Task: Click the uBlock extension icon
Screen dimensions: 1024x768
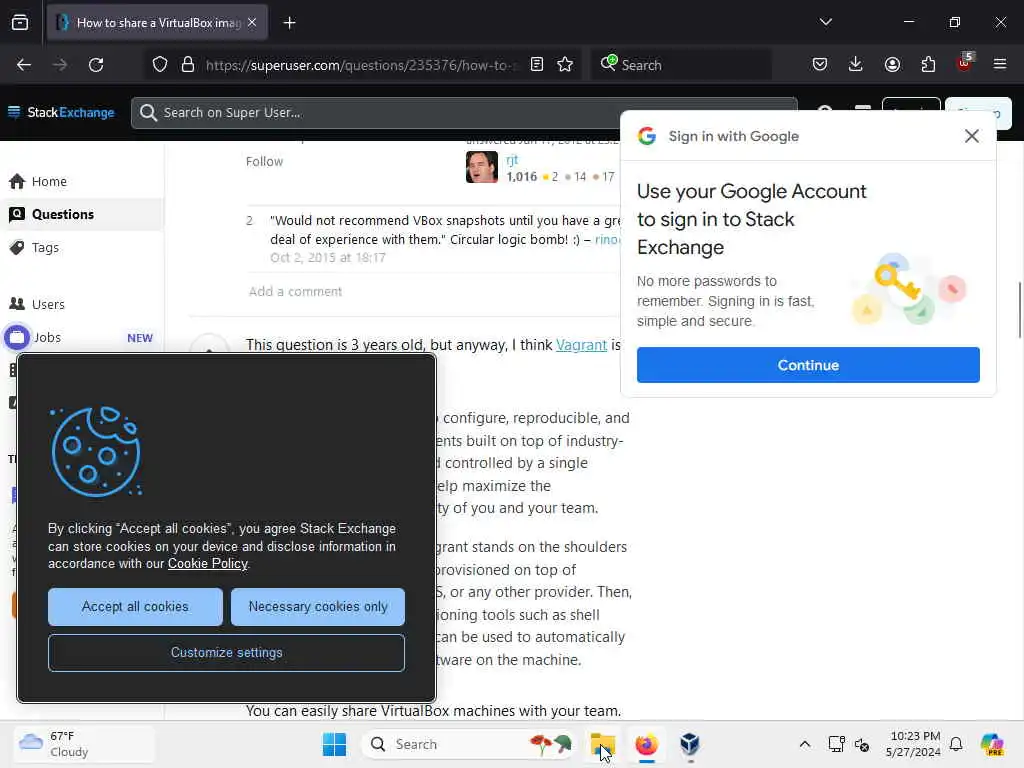Action: pos(965,63)
